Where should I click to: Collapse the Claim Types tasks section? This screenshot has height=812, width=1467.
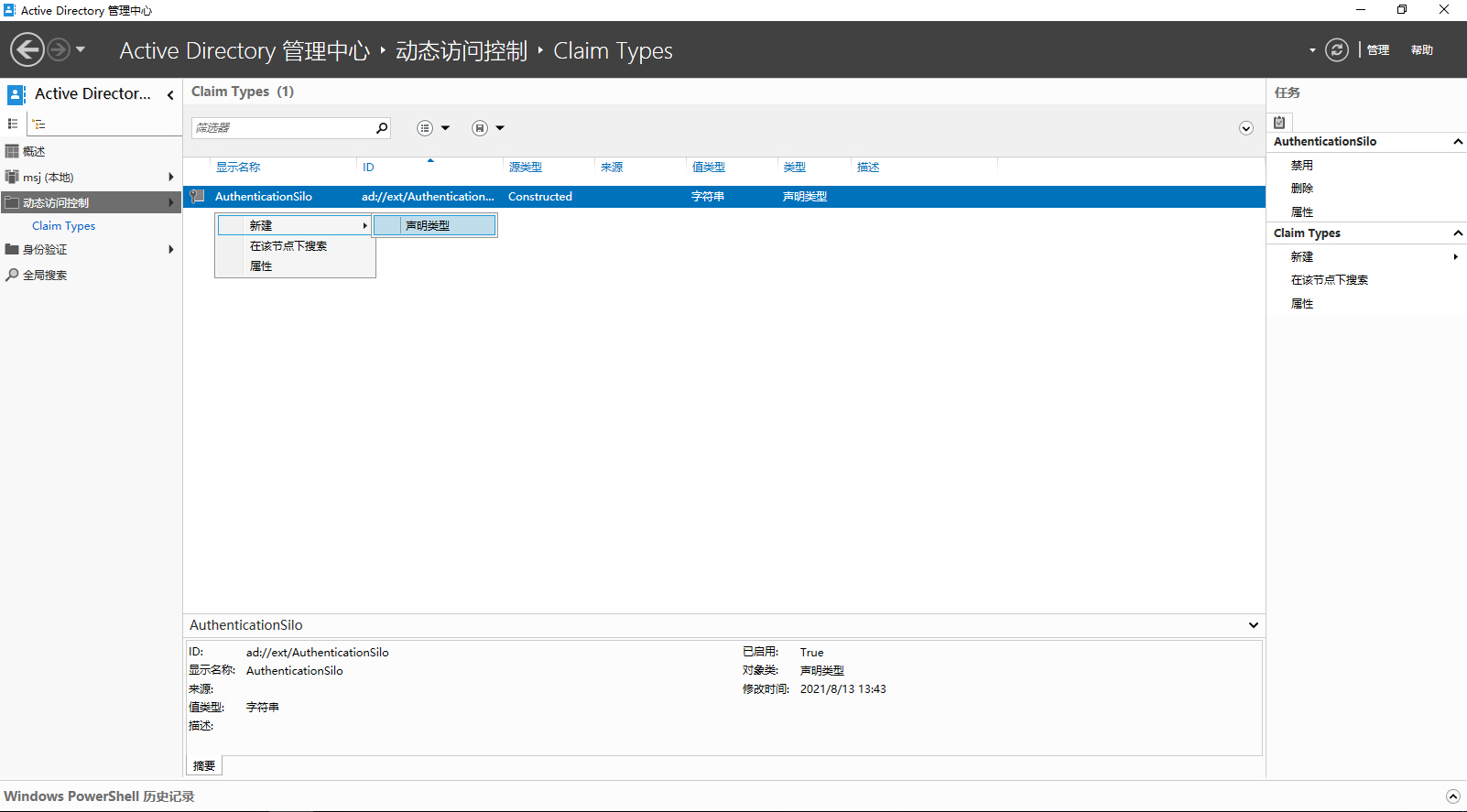tap(1458, 233)
